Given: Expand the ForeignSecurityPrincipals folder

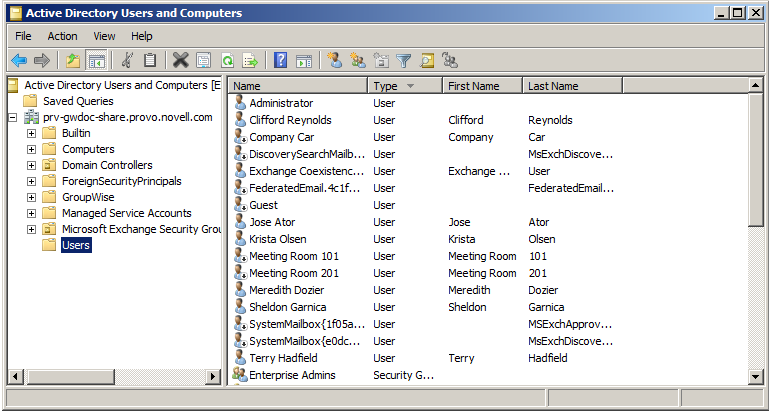Looking at the screenshot, I should [x=31, y=181].
